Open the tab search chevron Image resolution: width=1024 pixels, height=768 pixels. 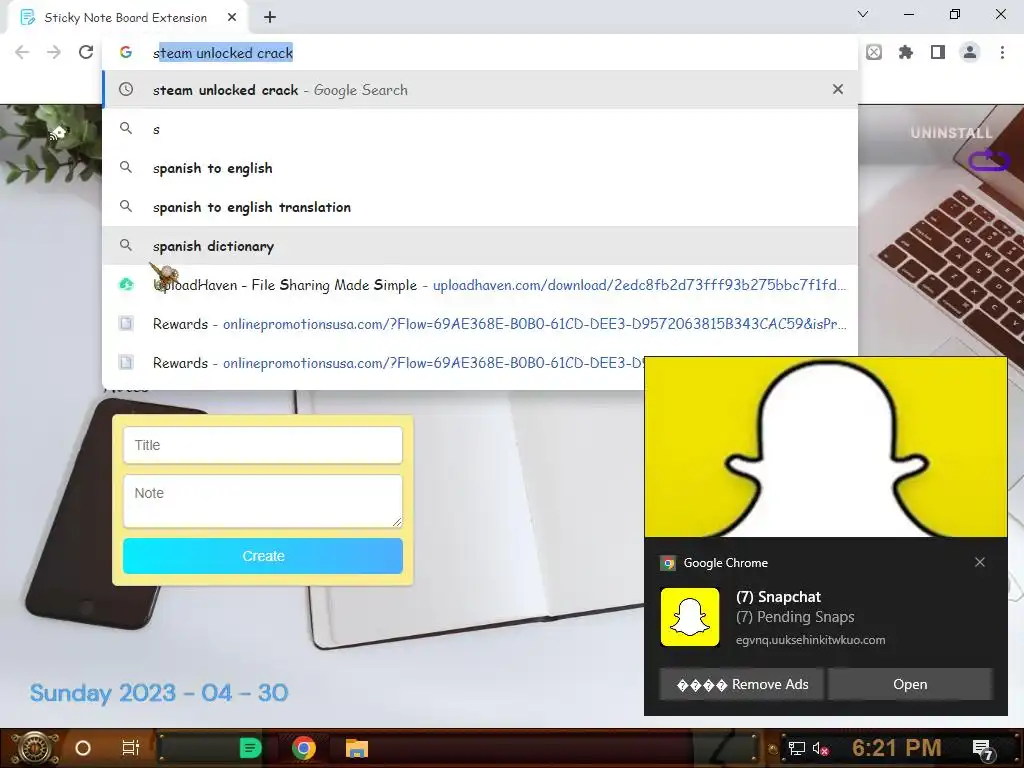[x=863, y=14]
